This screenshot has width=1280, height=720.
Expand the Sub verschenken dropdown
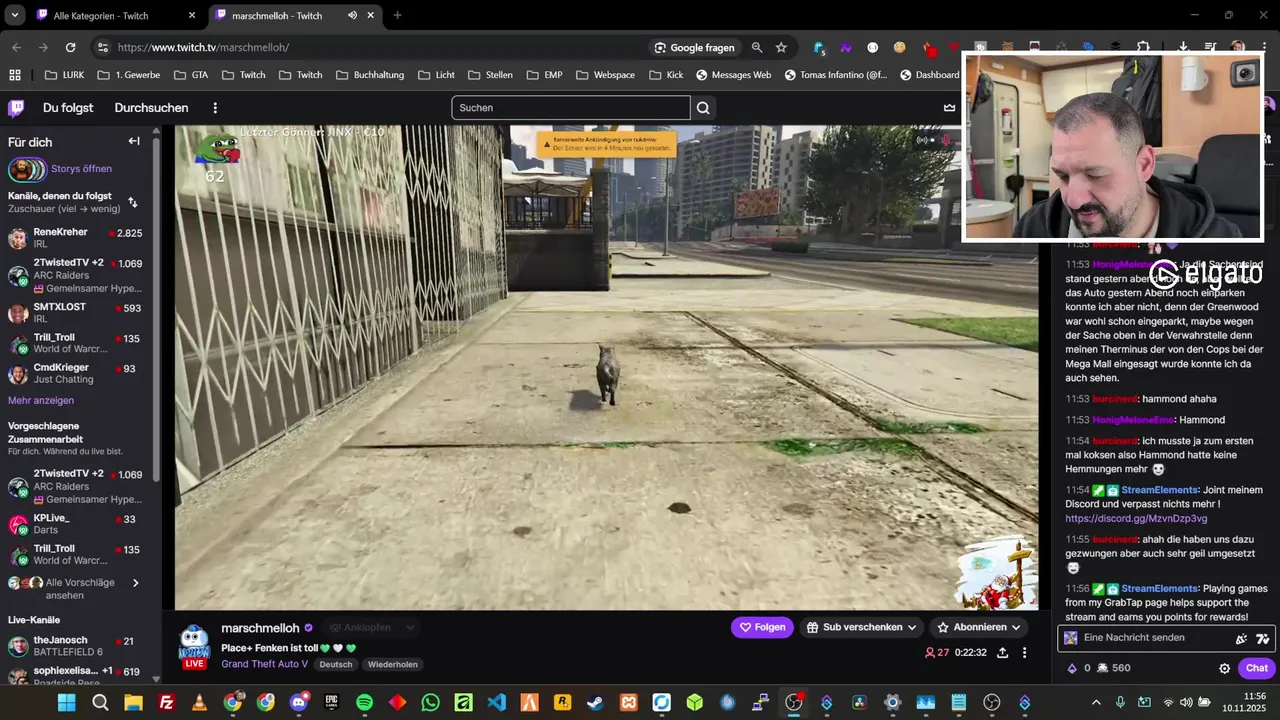click(911, 627)
